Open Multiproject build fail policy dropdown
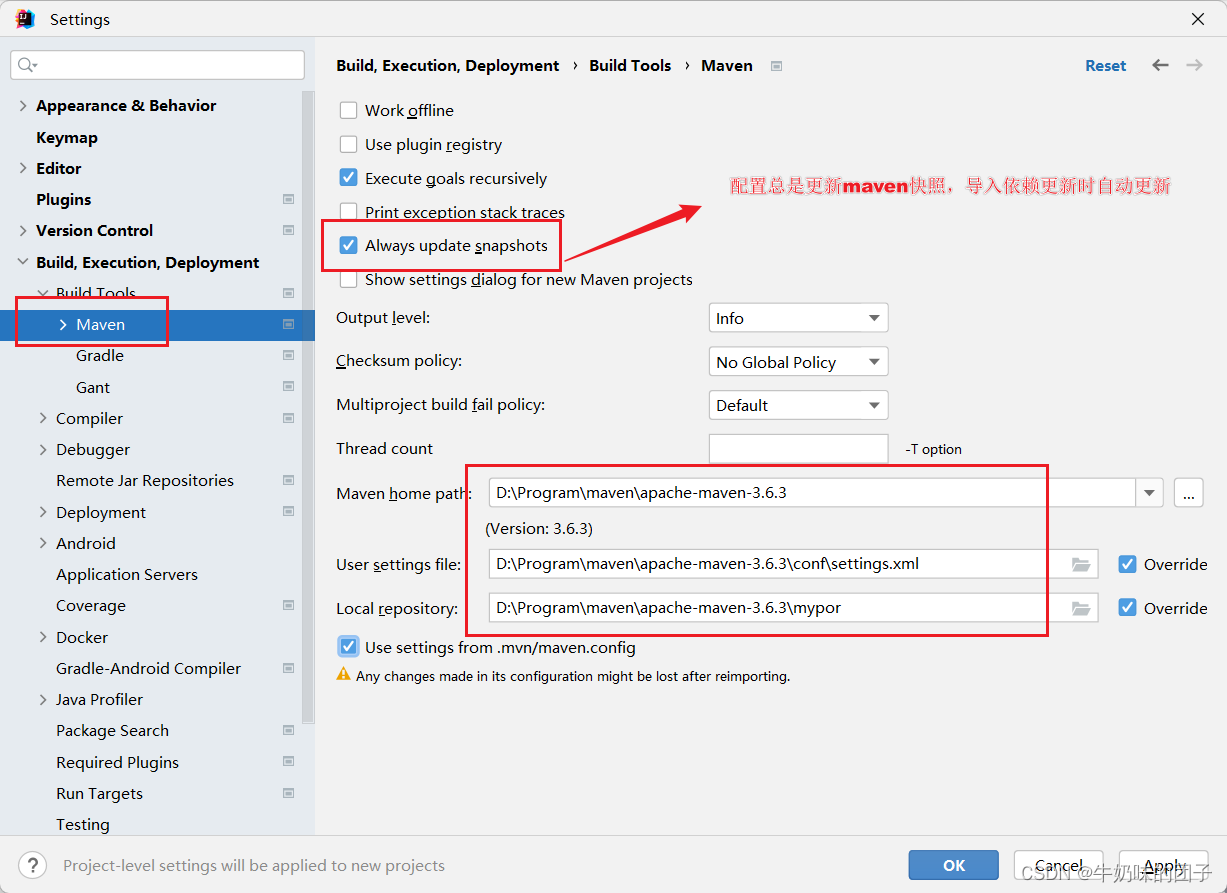 click(x=798, y=405)
